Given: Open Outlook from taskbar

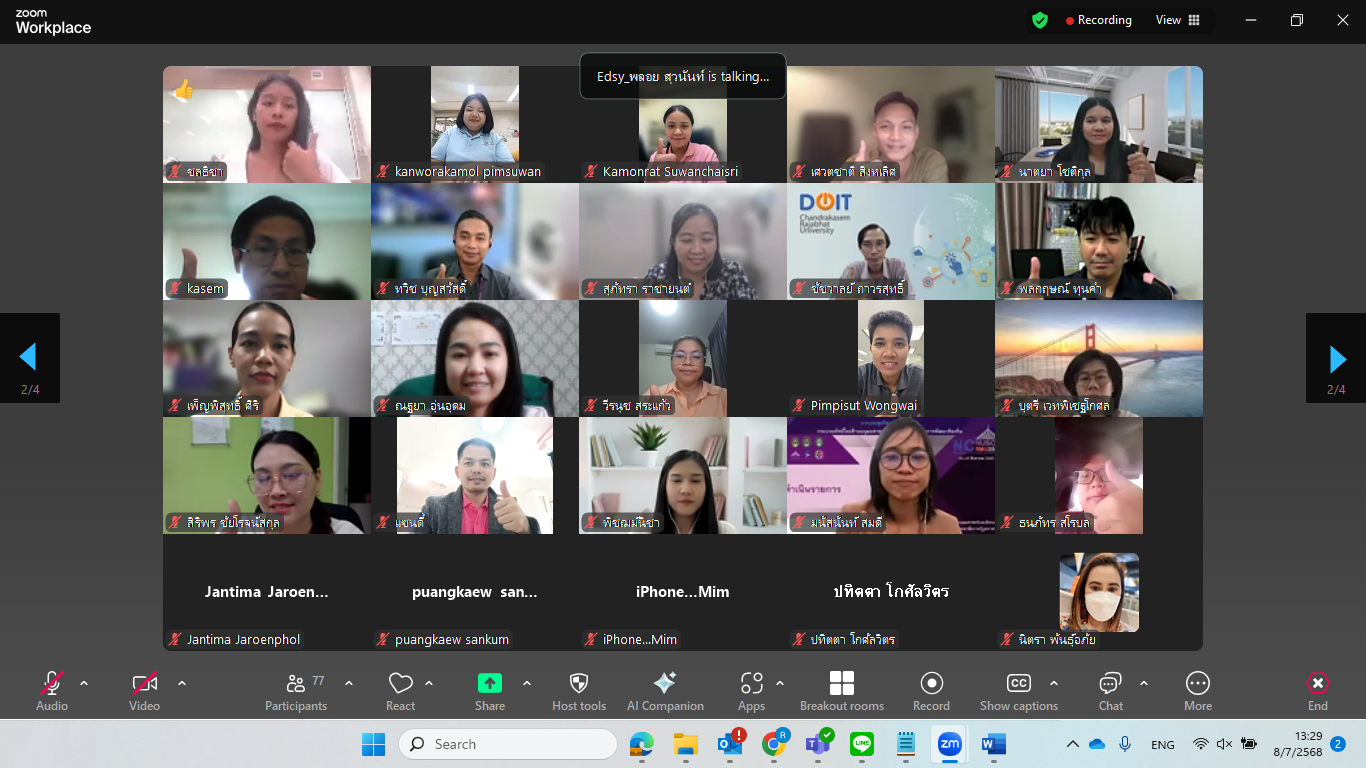Looking at the screenshot, I should pos(730,744).
